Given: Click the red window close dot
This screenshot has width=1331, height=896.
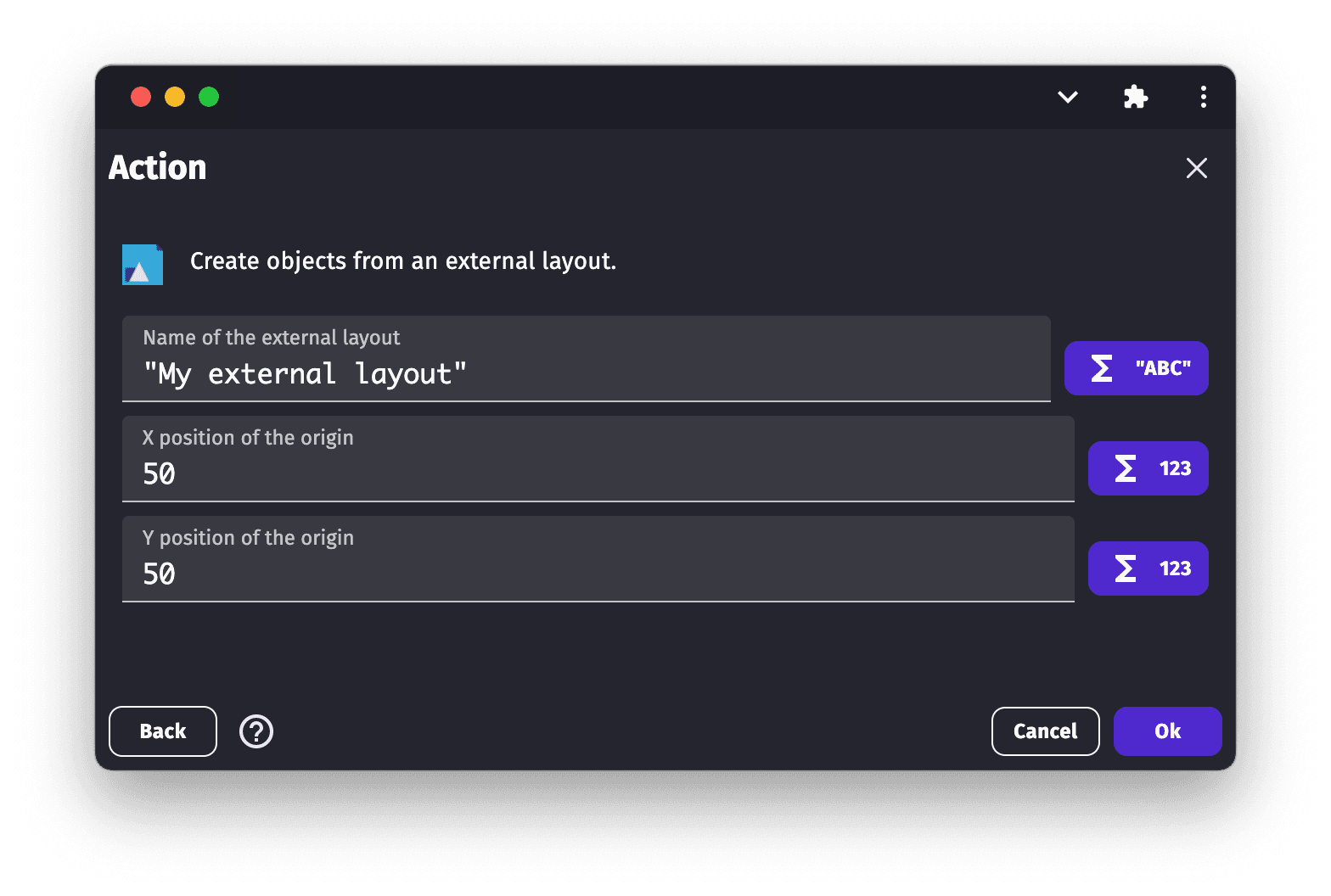Looking at the screenshot, I should [x=141, y=98].
